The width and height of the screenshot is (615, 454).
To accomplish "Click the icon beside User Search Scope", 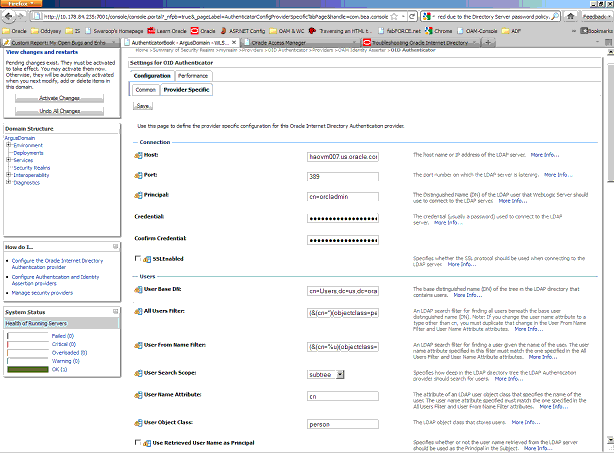I will coord(138,373).
